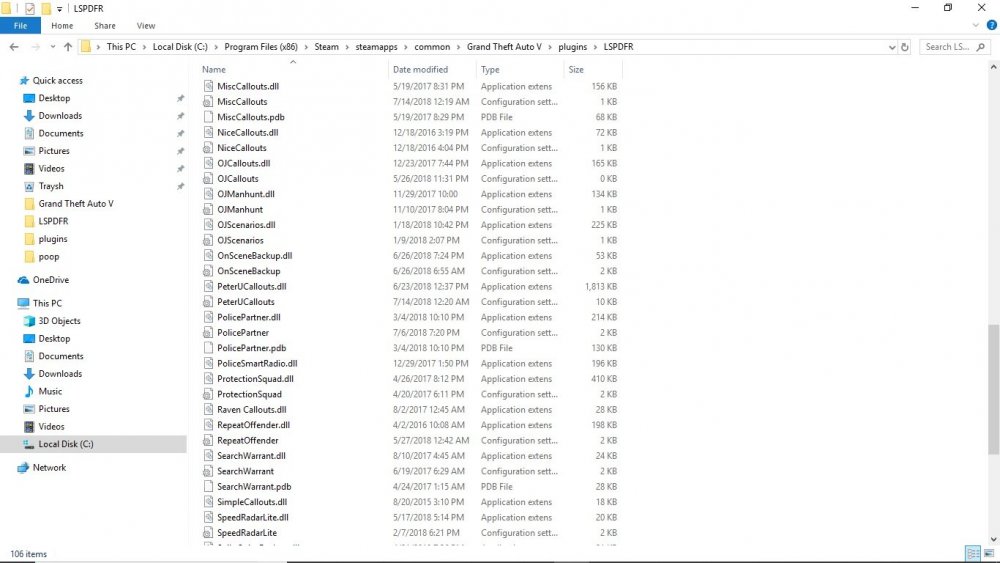Select Grand Theft Auto V breadcrumb
Image resolution: width=1000 pixels, height=563 pixels.
click(504, 47)
